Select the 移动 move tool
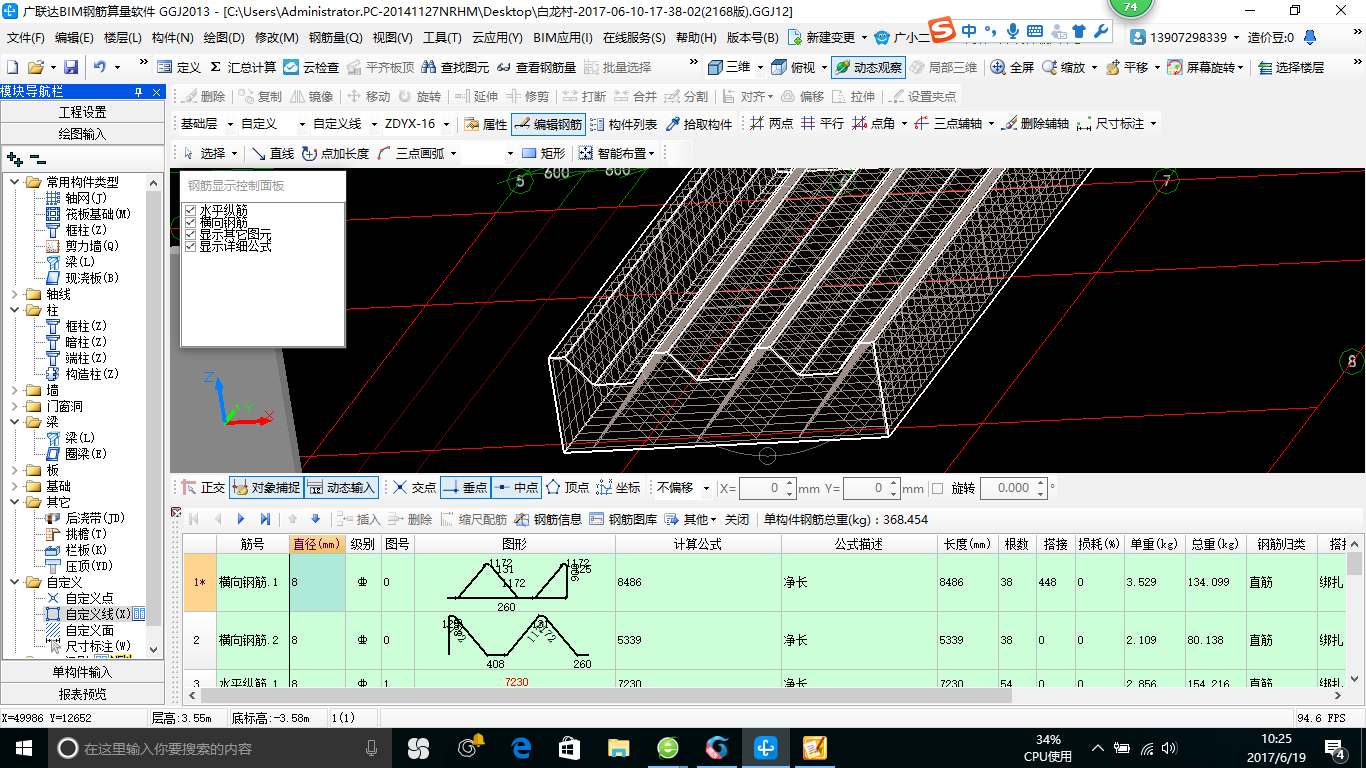The height and width of the screenshot is (768, 1366). click(368, 97)
